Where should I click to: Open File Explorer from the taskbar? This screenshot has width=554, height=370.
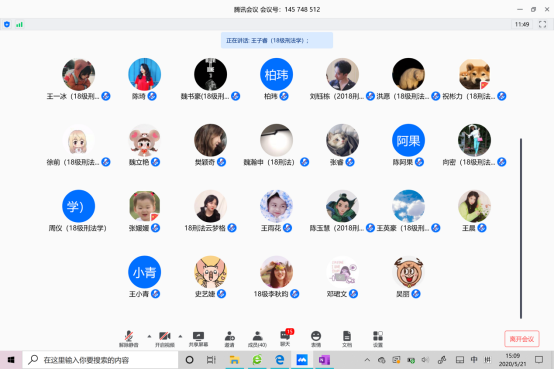click(x=234, y=360)
